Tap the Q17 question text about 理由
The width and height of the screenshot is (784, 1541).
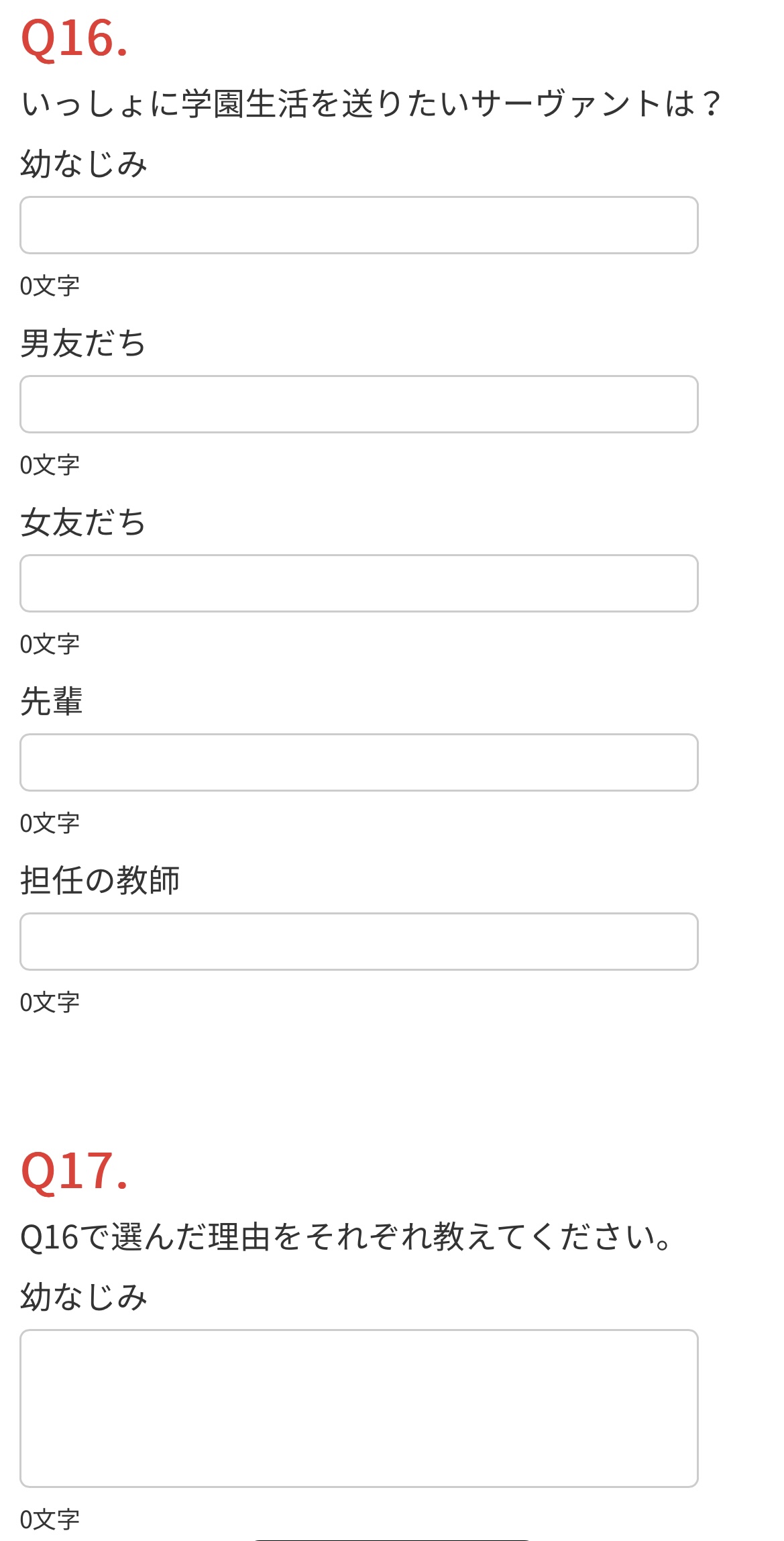coord(345,1237)
